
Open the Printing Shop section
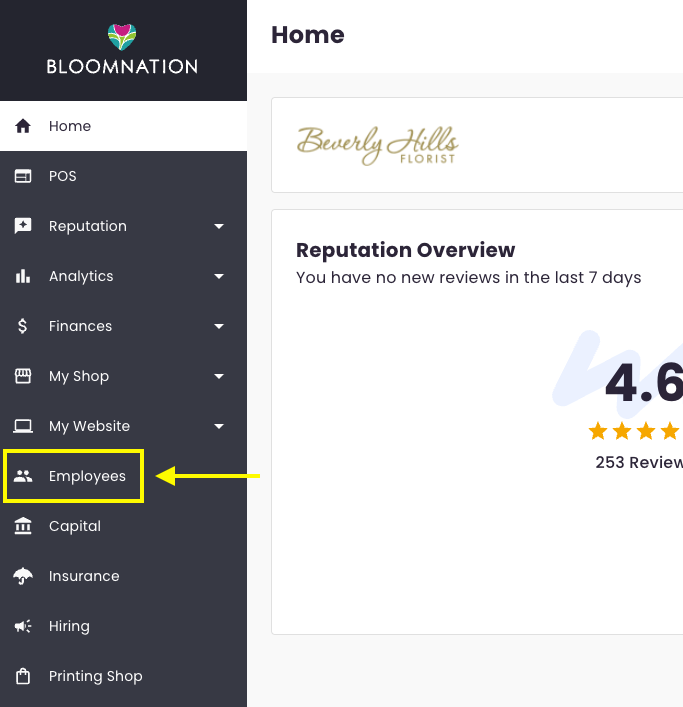124,676
